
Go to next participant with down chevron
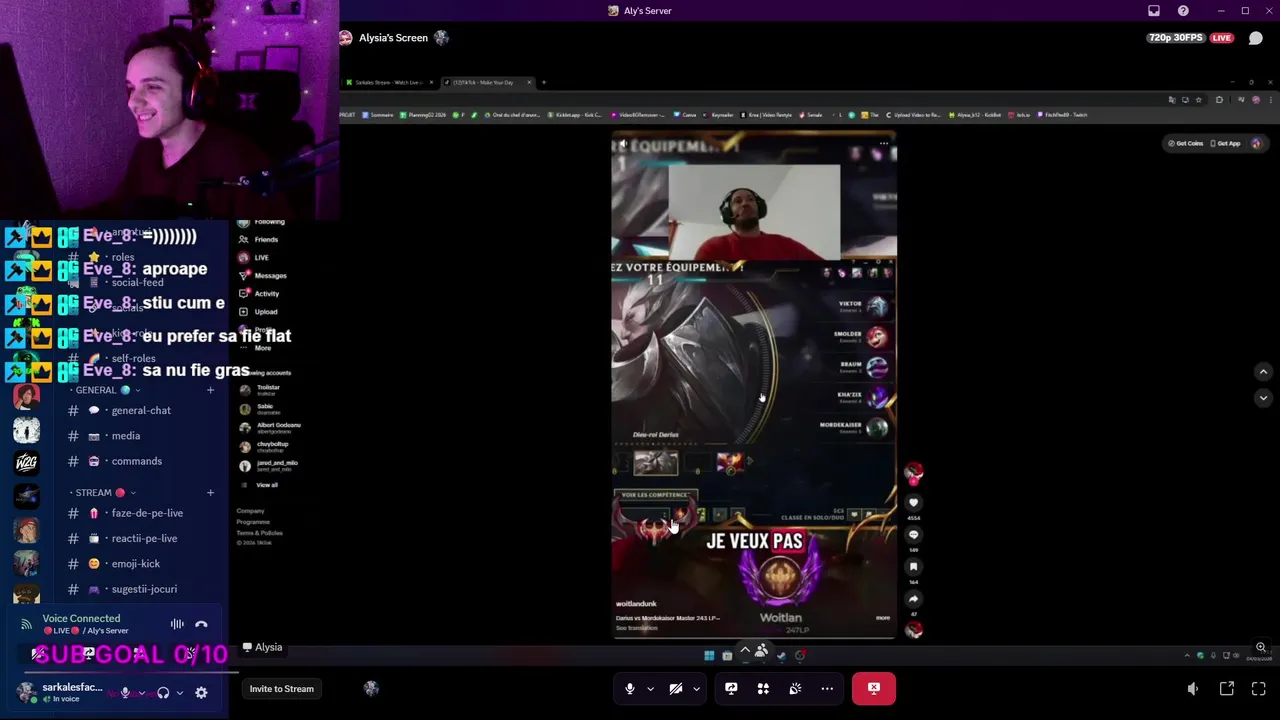tap(1263, 398)
